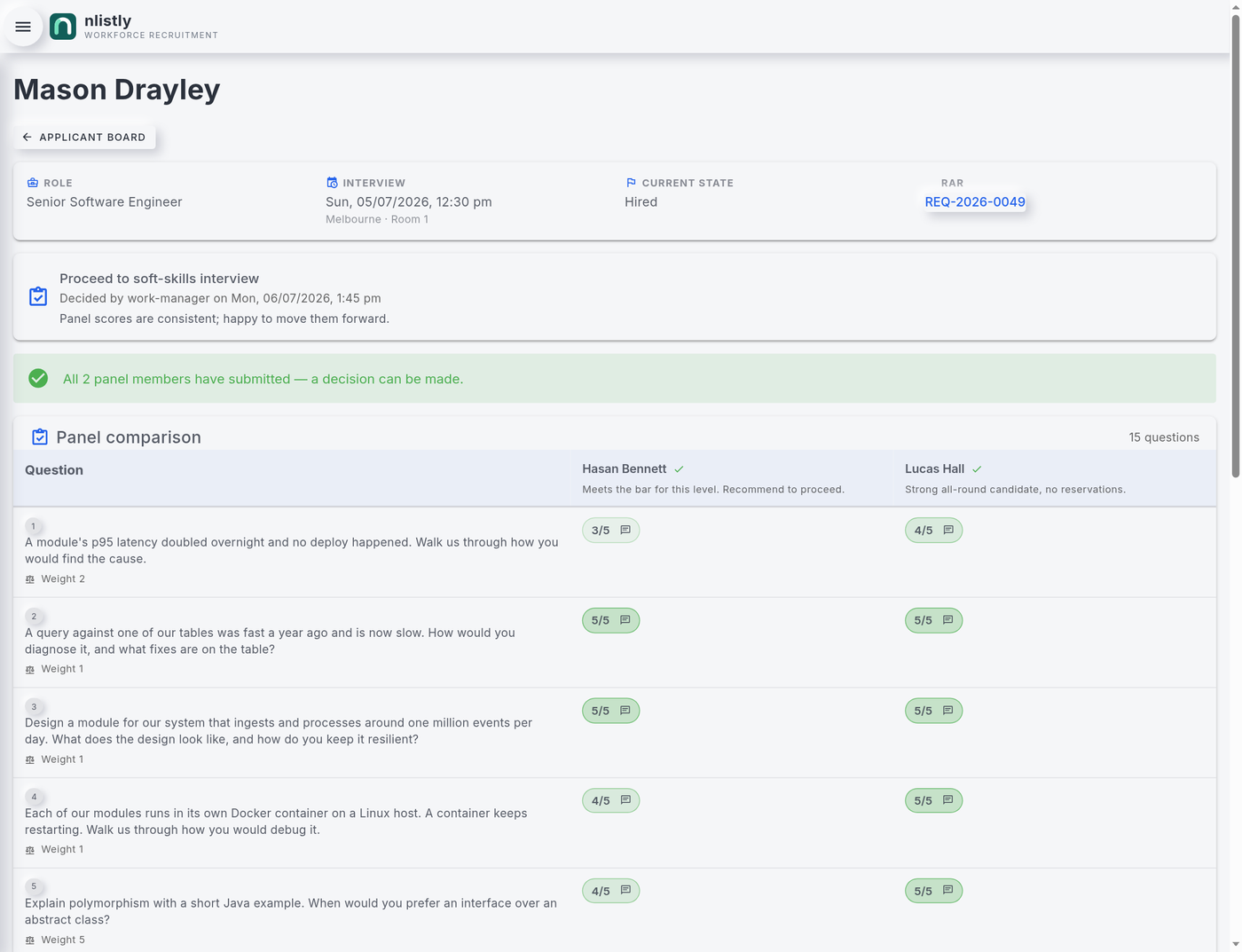
Task: Click the Current State flag icon
Action: click(631, 183)
